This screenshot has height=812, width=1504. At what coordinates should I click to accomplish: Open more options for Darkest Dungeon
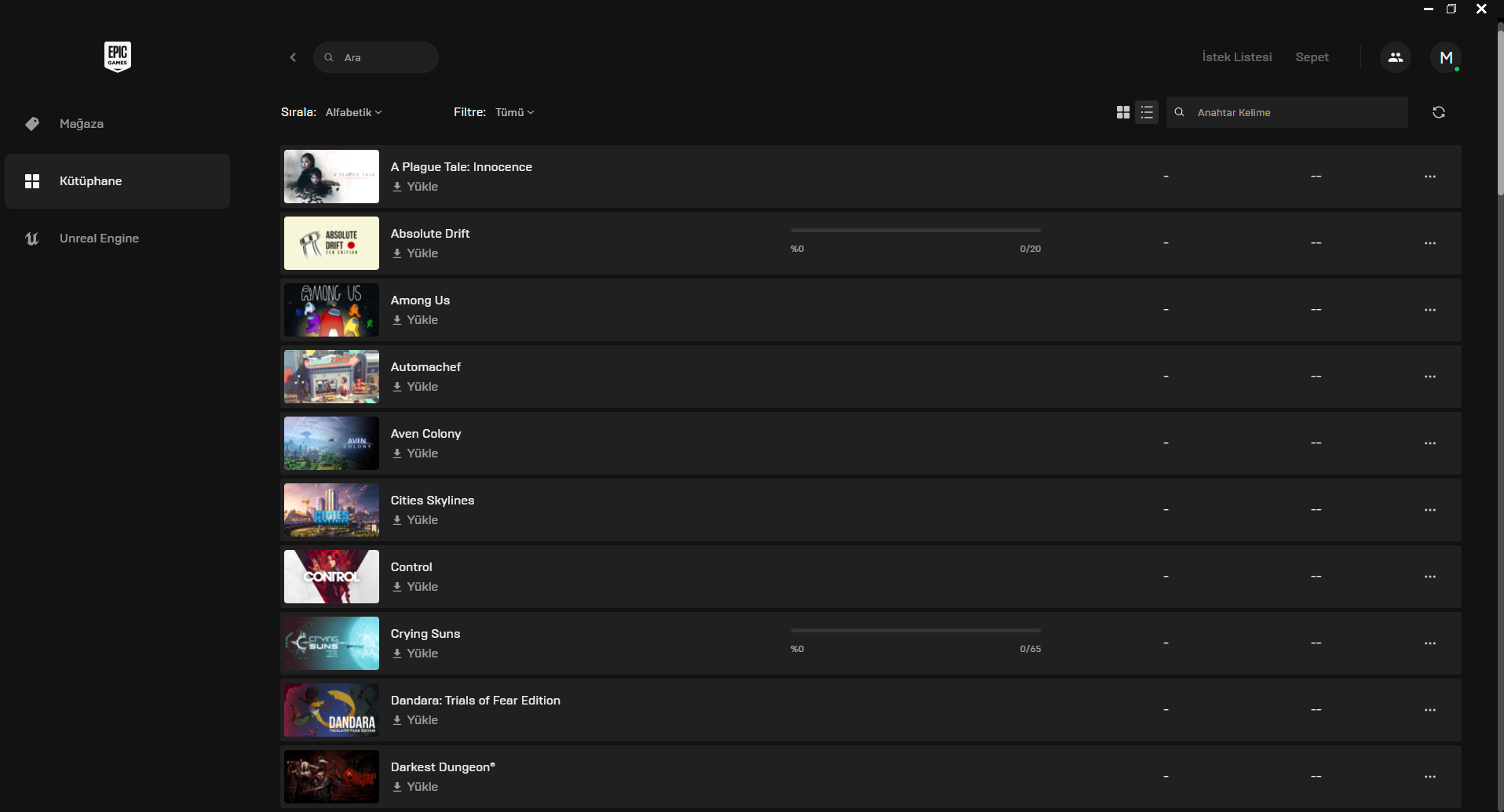pos(1430,777)
